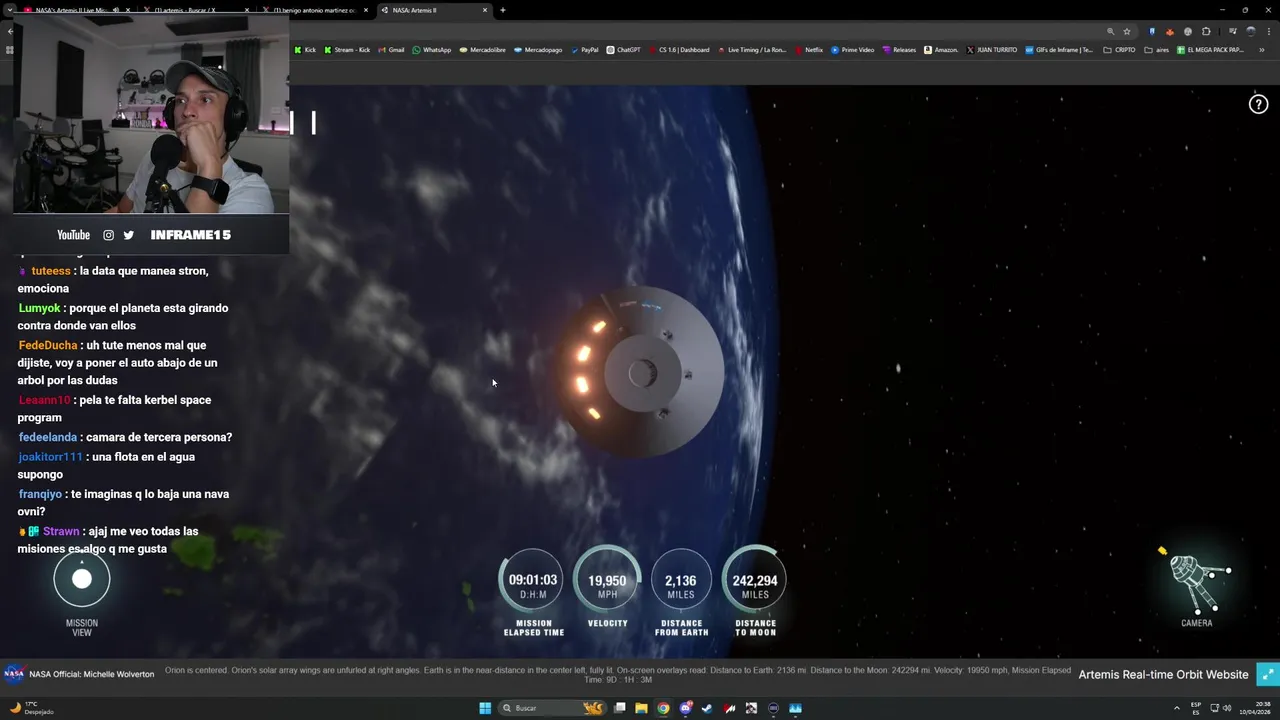The width and height of the screenshot is (1280, 720).
Task: Open the Amazon bookmark
Action: 941,50
